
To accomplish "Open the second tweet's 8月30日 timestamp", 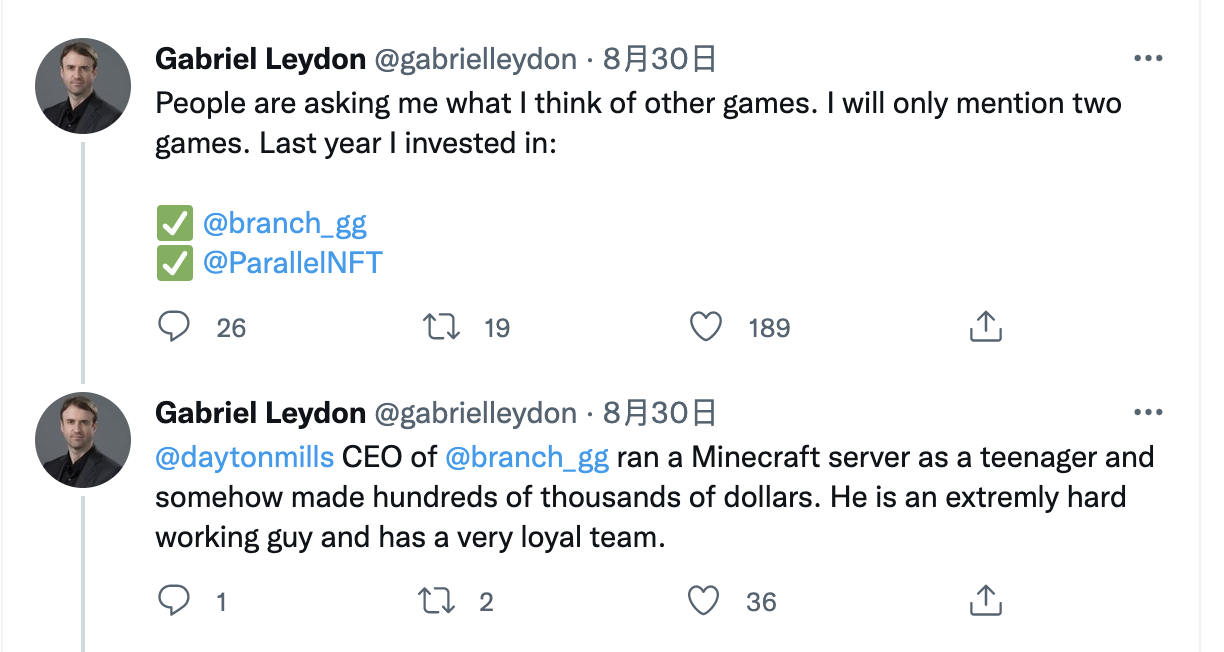I will [660, 412].
